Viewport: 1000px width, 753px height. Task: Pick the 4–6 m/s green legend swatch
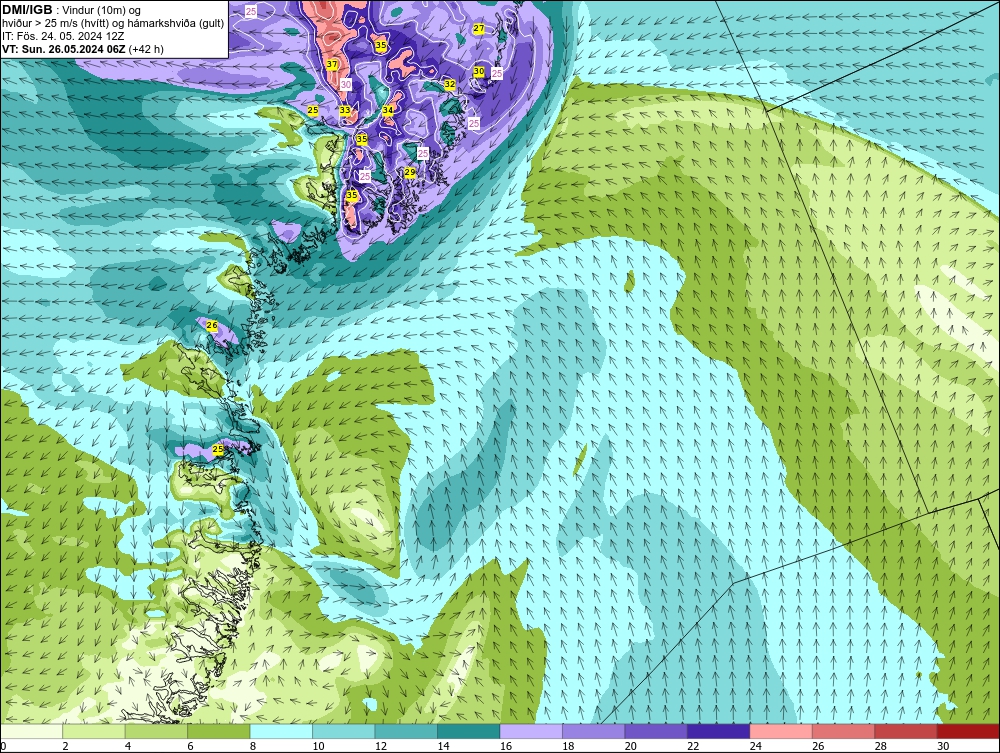(x=156, y=731)
